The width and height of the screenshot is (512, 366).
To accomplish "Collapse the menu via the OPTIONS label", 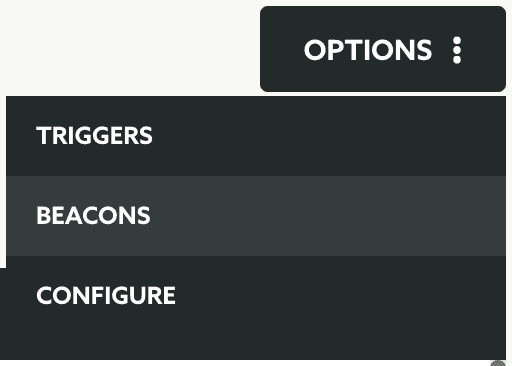I will [368, 50].
